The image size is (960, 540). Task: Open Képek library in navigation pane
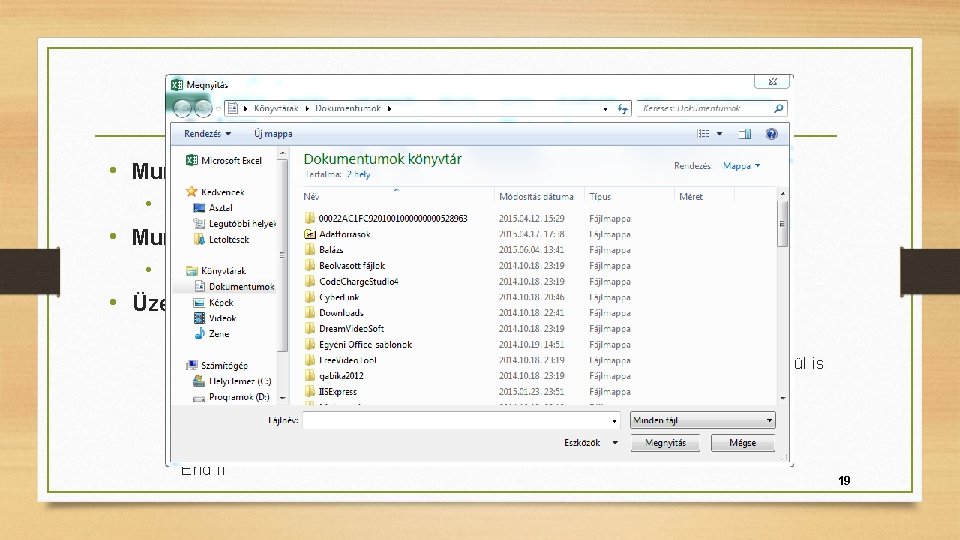pos(213,302)
